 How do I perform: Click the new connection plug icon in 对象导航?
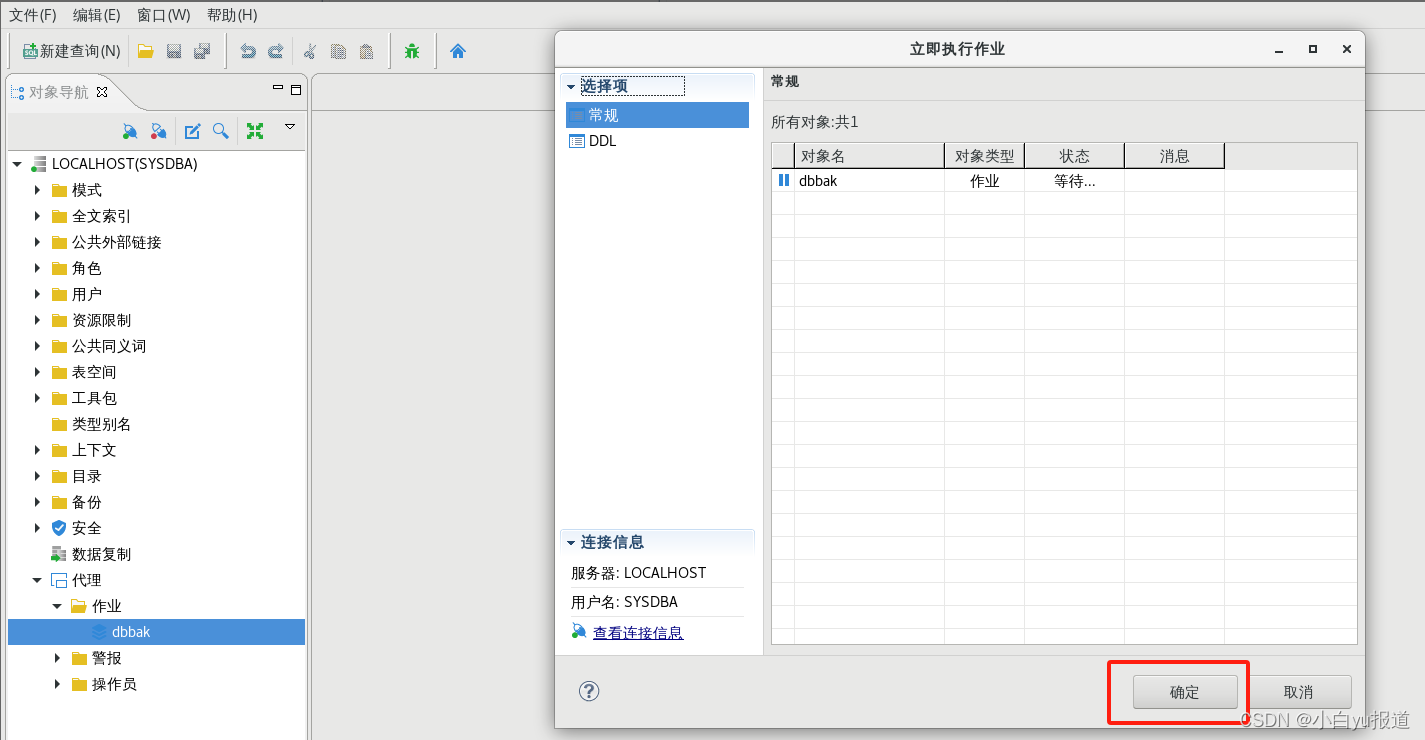coord(131,131)
